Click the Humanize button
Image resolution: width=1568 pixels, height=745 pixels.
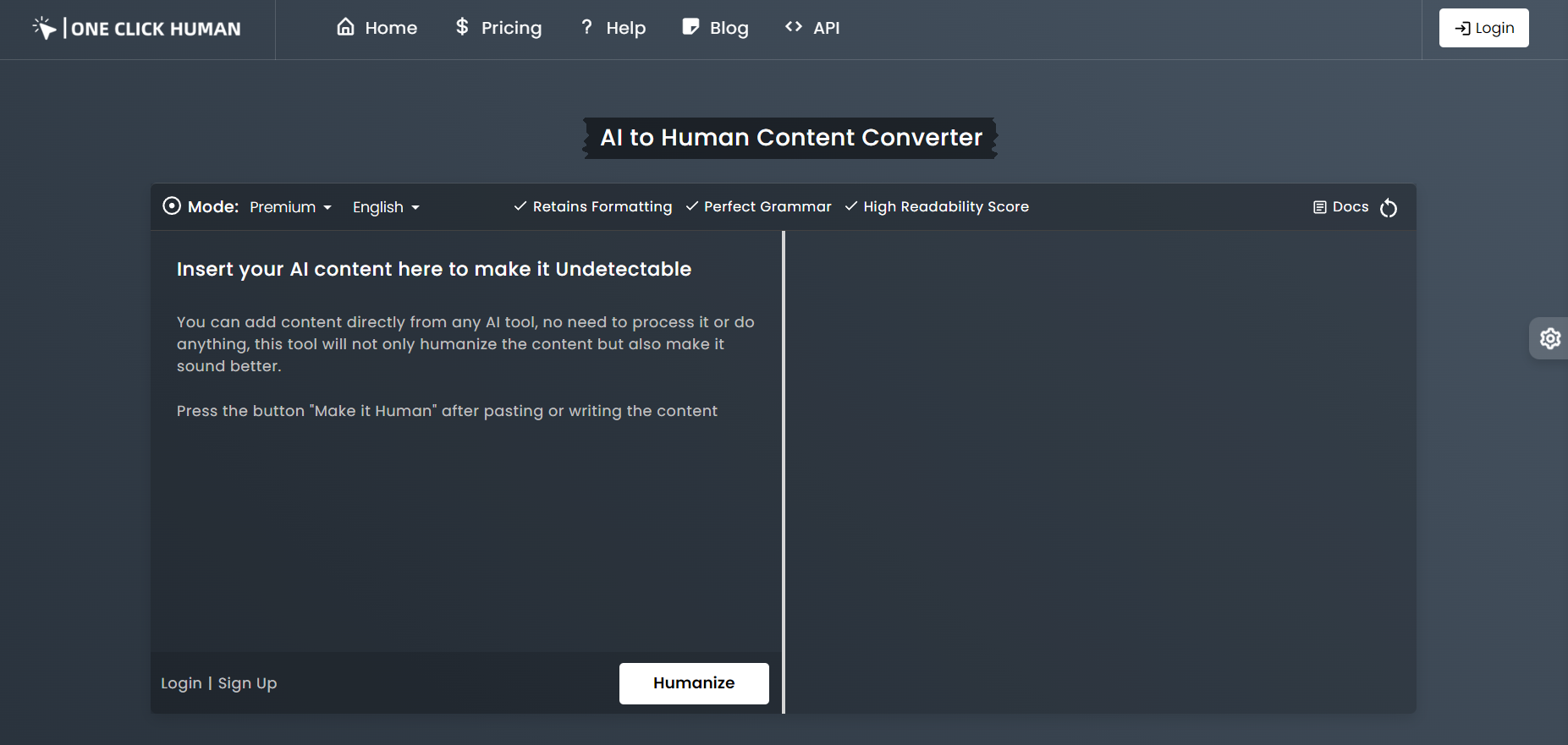point(694,683)
